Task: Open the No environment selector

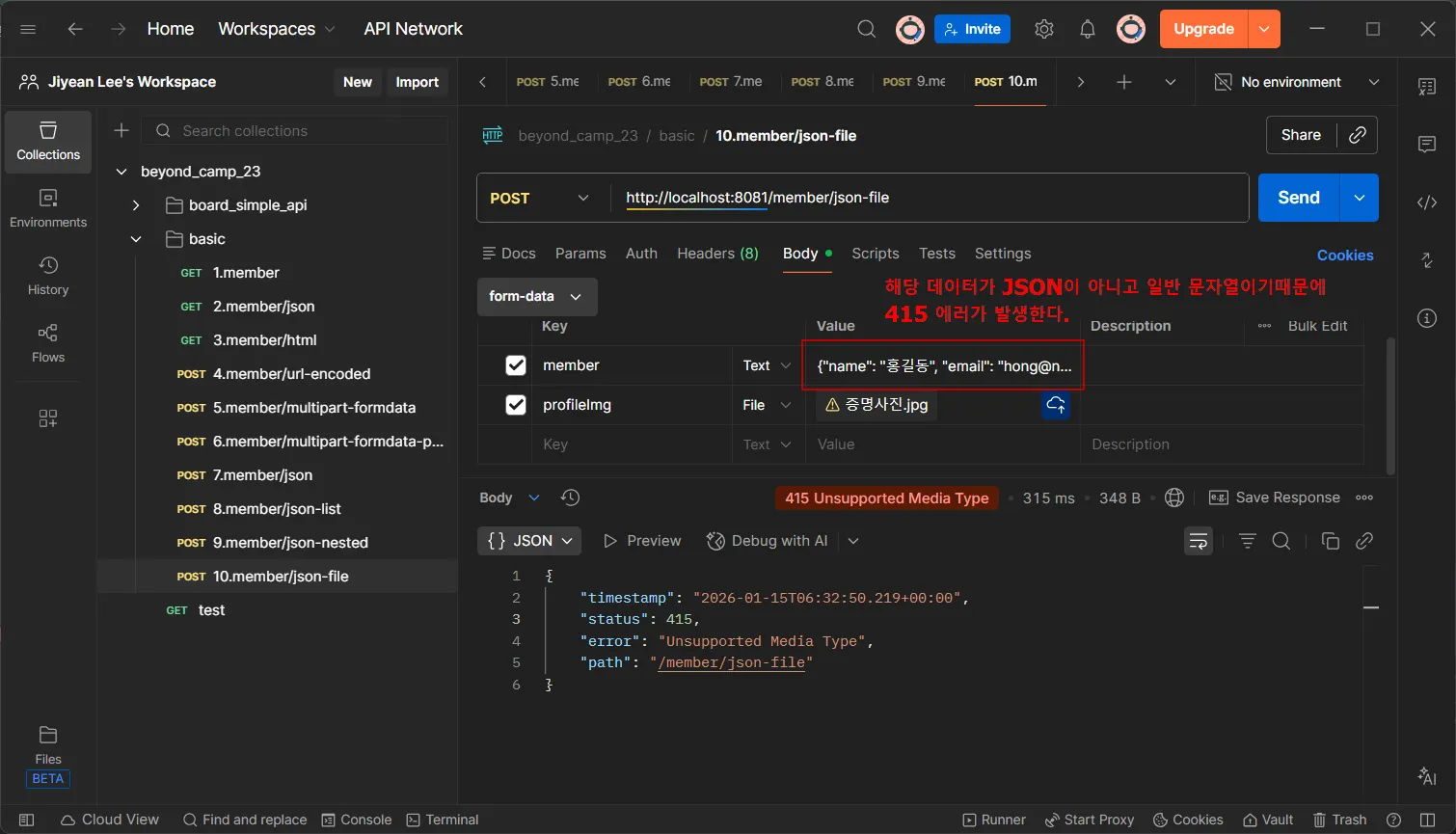Action: coord(1296,82)
